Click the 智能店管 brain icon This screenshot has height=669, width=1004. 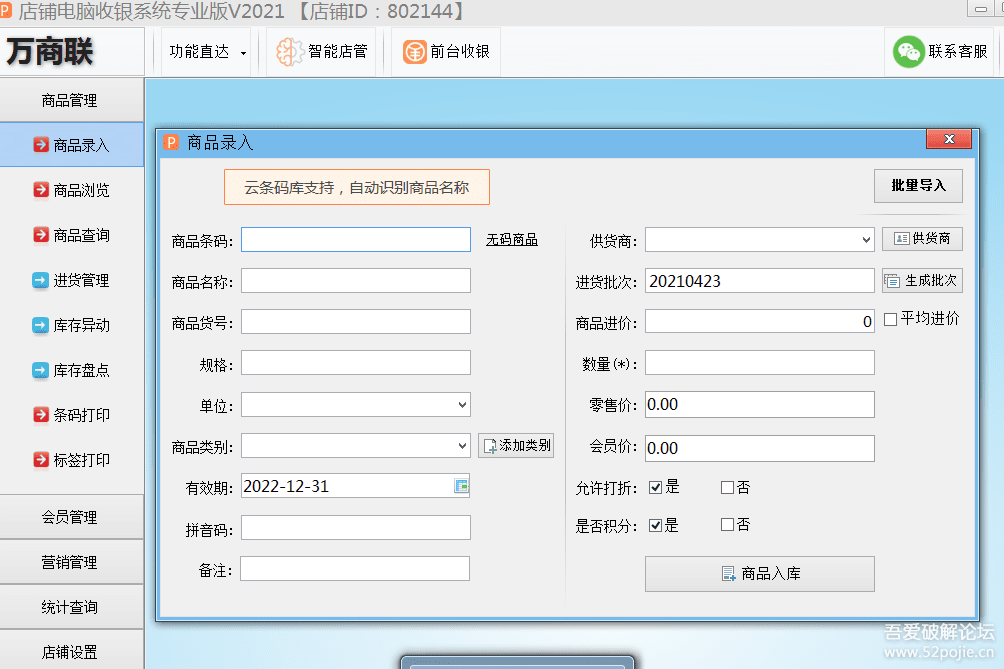click(290, 52)
